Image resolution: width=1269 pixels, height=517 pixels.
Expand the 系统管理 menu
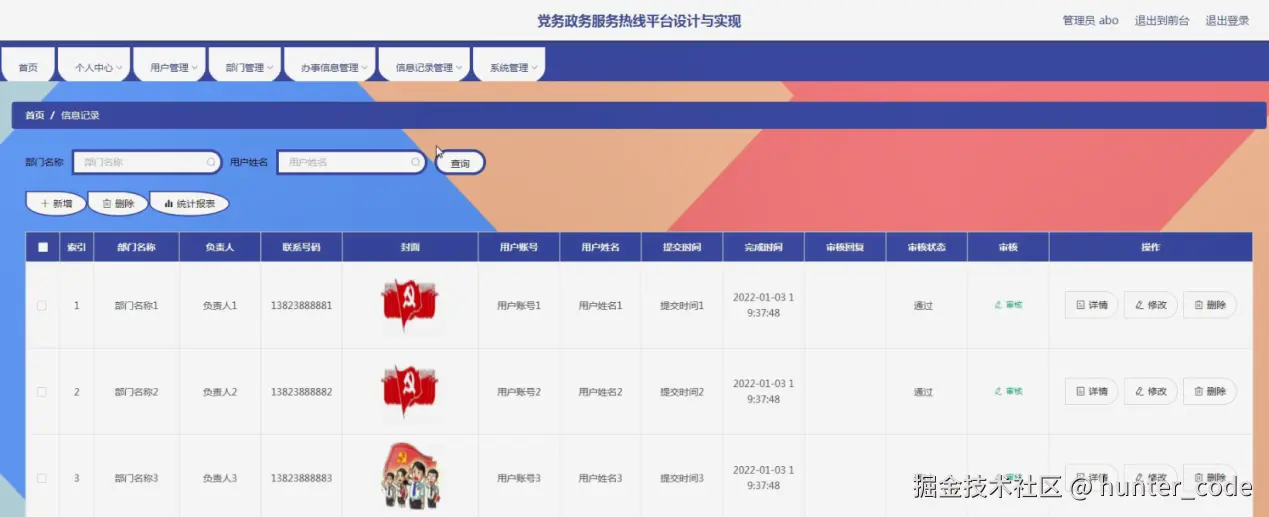click(x=509, y=66)
